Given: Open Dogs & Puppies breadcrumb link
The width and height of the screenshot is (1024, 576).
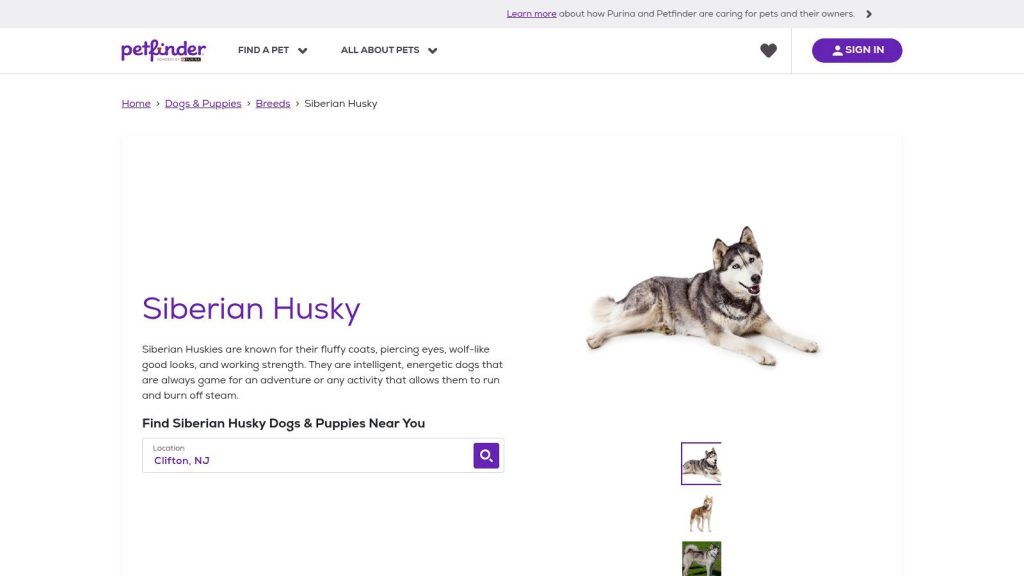Looking at the screenshot, I should click(203, 103).
